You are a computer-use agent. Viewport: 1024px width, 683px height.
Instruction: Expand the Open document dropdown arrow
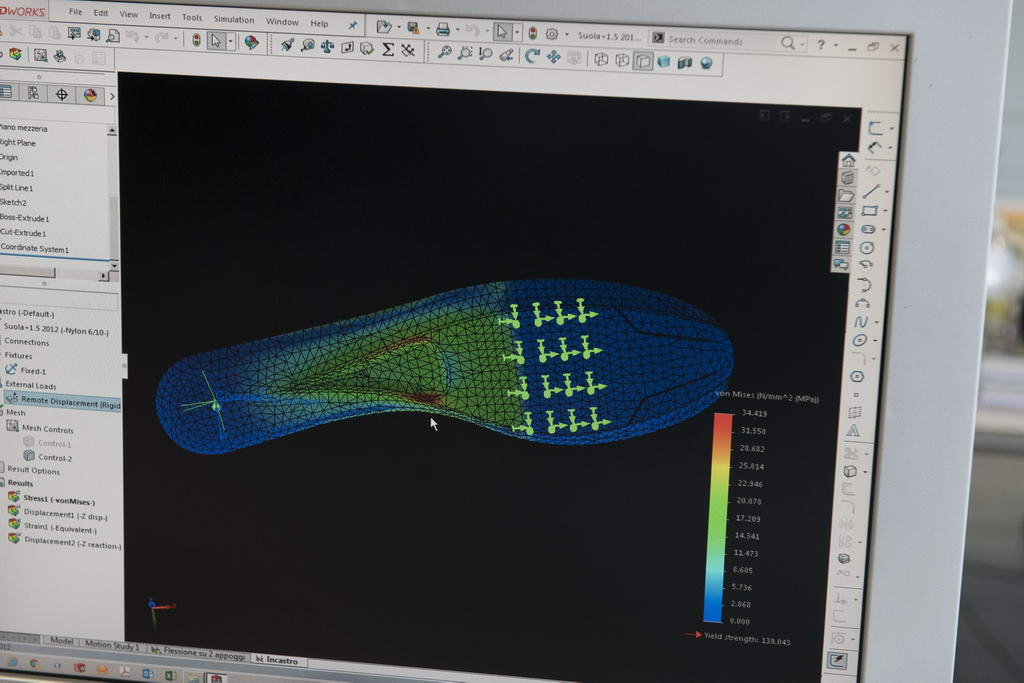click(398, 27)
